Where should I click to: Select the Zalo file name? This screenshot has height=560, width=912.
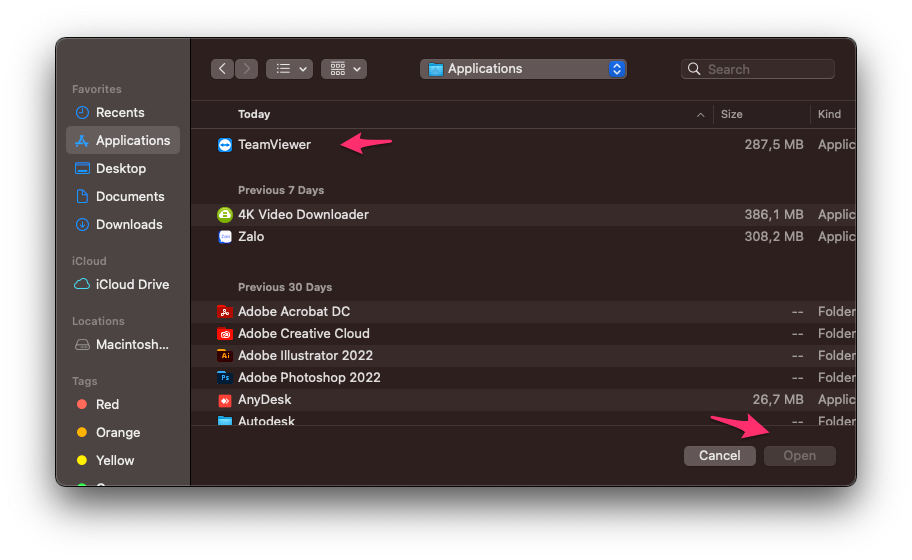(251, 236)
